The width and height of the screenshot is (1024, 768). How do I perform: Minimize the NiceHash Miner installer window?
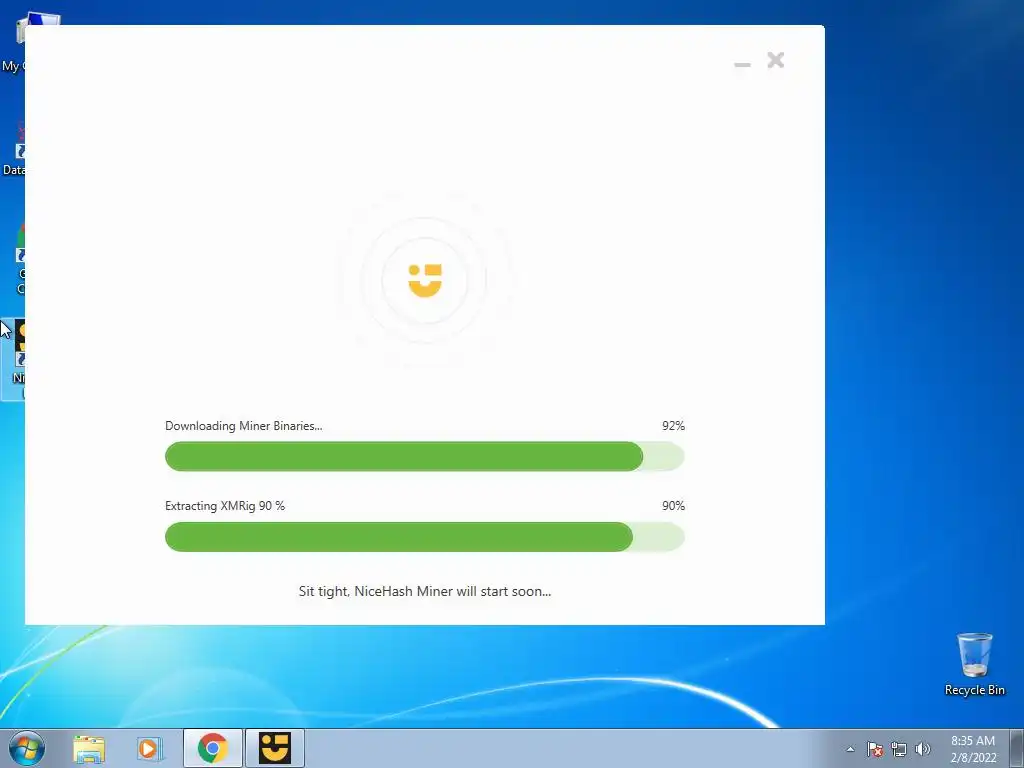point(742,64)
